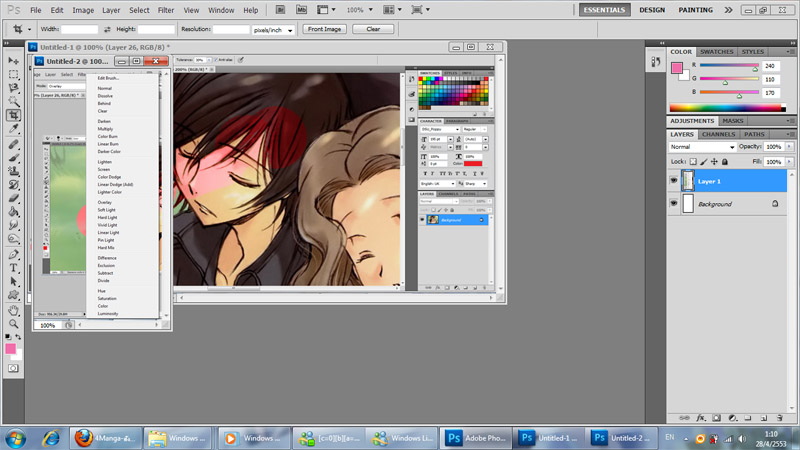Viewport: 800px width, 450px height.
Task: Click the layer style fx icon
Action: point(701,418)
